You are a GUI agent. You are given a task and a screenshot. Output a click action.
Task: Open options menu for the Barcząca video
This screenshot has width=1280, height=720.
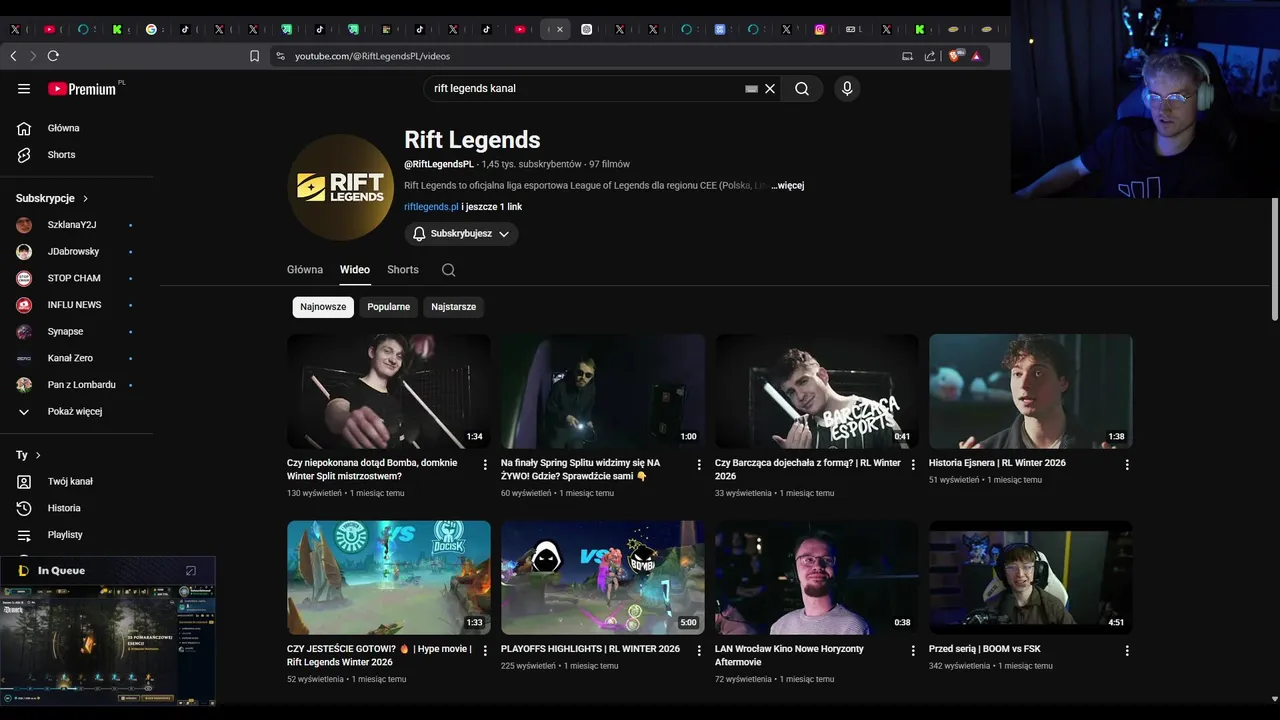click(913, 465)
